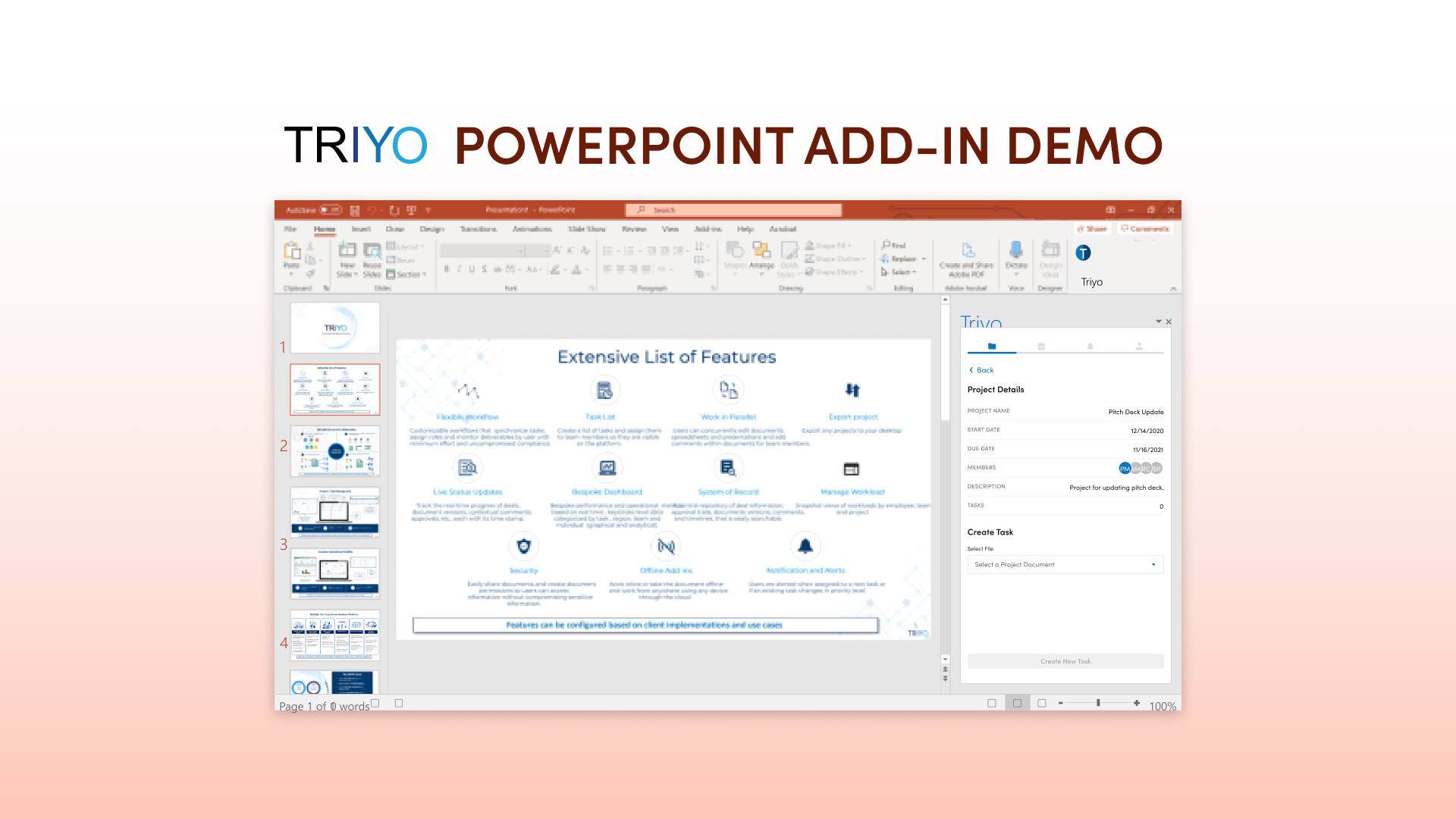1456x819 pixels.
Task: Switch to the Acrobat ribbon tab
Action: (783, 229)
